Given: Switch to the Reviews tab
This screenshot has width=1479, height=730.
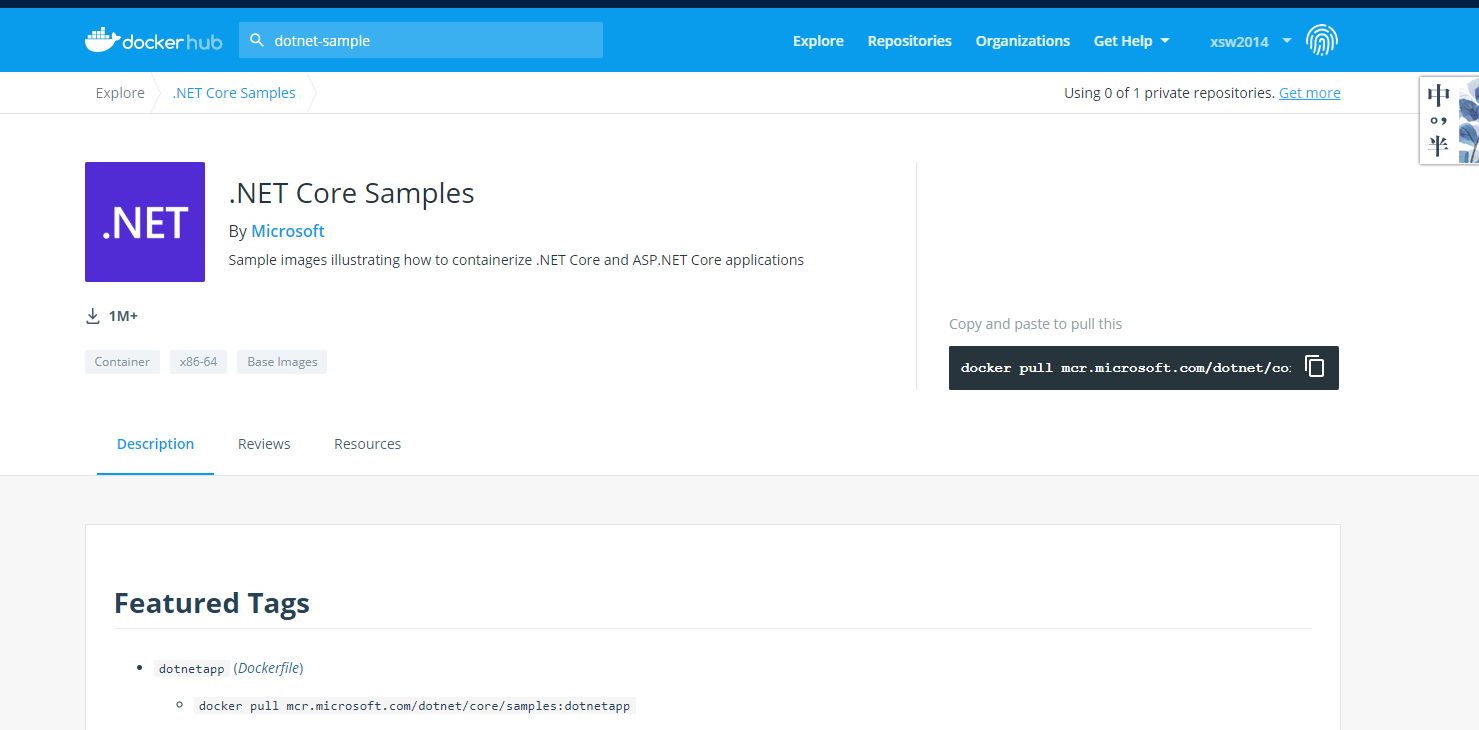Looking at the screenshot, I should (x=264, y=444).
